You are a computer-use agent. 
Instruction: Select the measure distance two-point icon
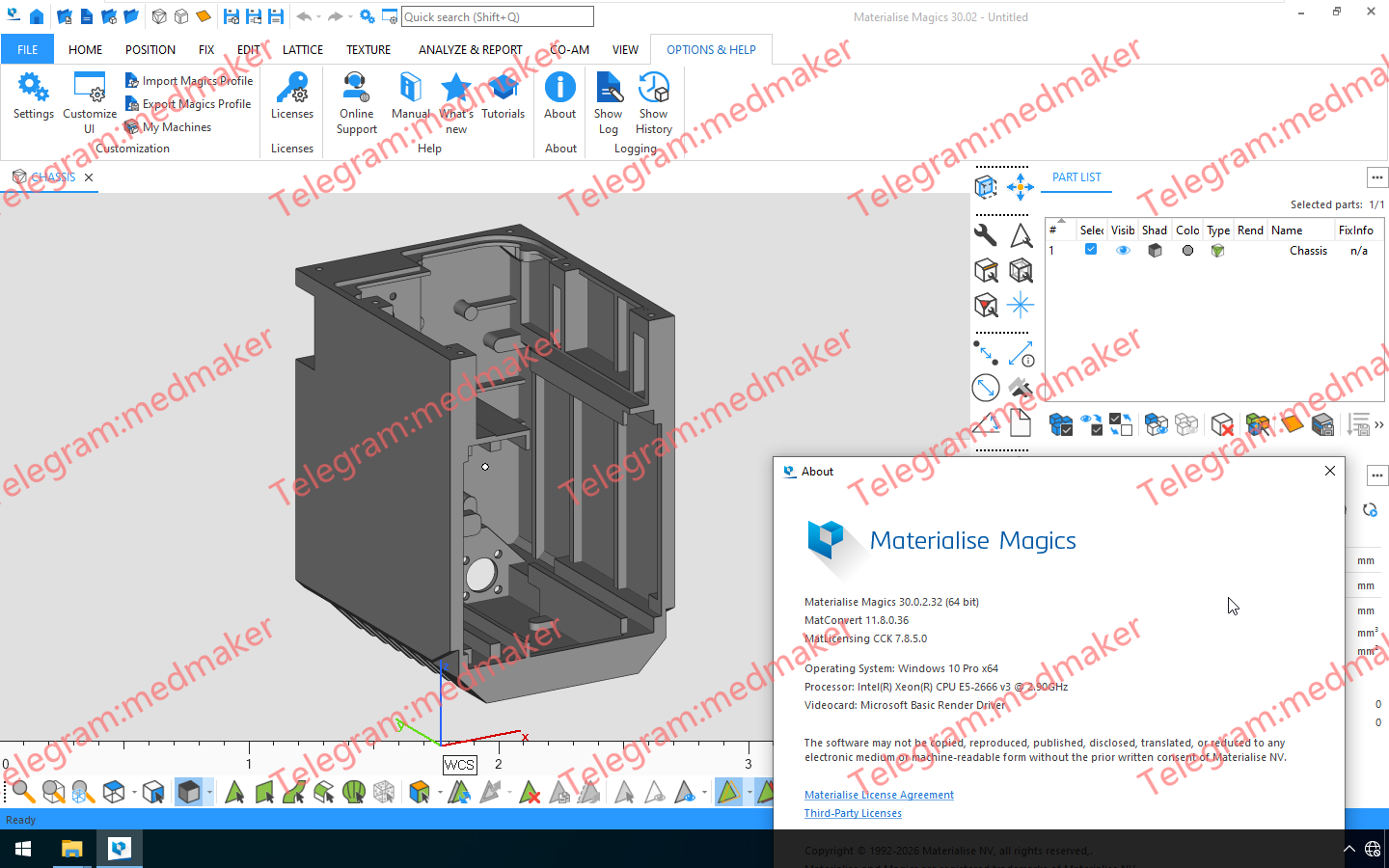pos(985,353)
